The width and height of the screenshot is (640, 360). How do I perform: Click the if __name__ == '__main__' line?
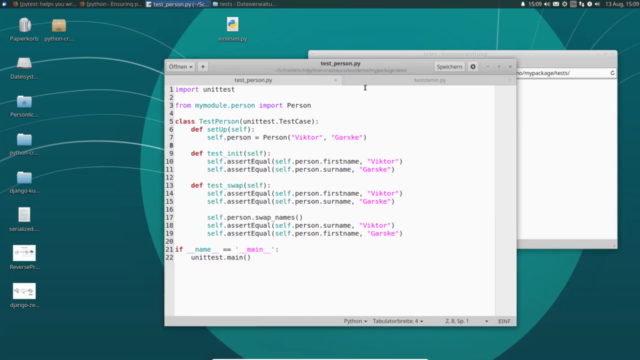click(227, 249)
